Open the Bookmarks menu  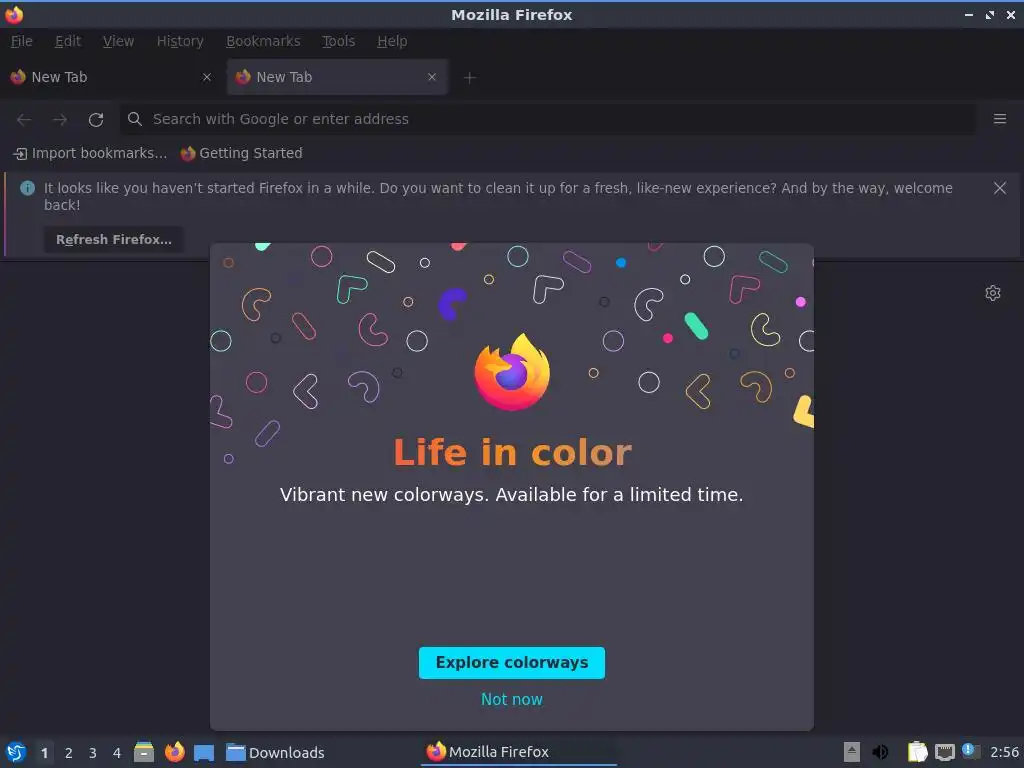tap(263, 41)
